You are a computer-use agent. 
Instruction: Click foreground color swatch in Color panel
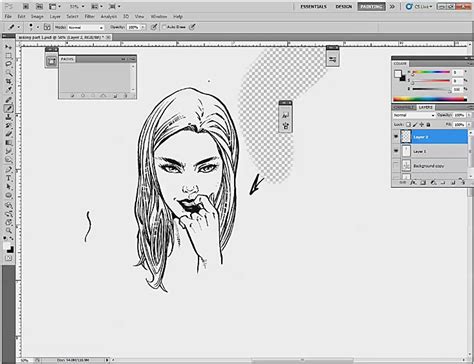coord(398,74)
